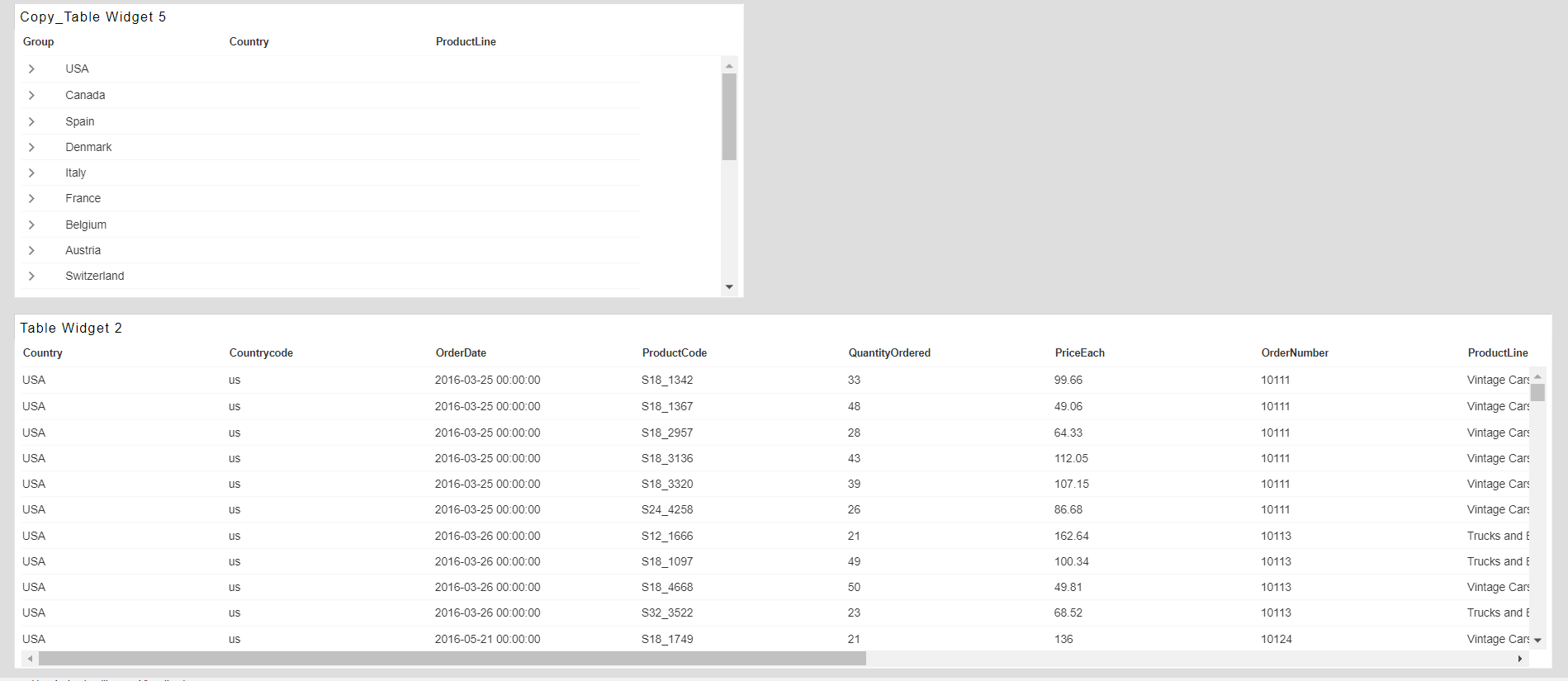Viewport: 1568px width, 681px height.
Task: Expand the Austria group row
Action: [x=31, y=250]
